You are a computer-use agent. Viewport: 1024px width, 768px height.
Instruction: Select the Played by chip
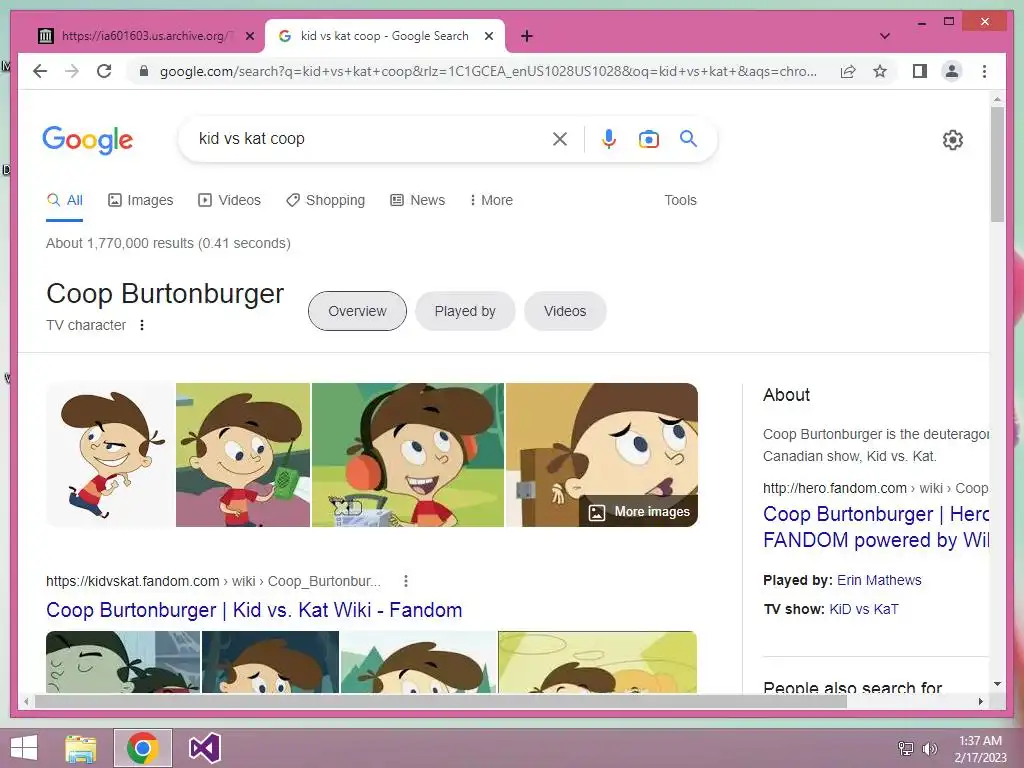point(465,311)
